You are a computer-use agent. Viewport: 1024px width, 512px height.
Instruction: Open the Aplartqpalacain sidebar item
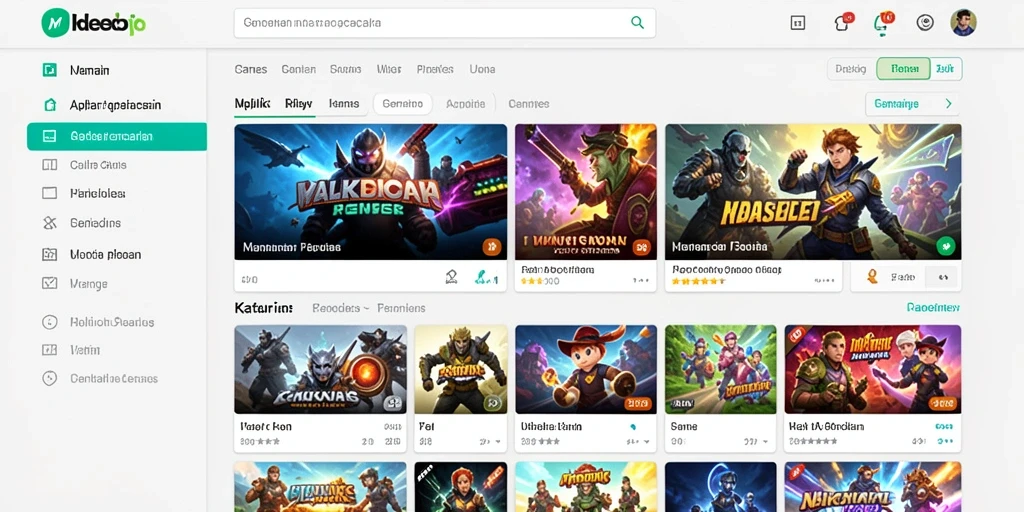118,104
